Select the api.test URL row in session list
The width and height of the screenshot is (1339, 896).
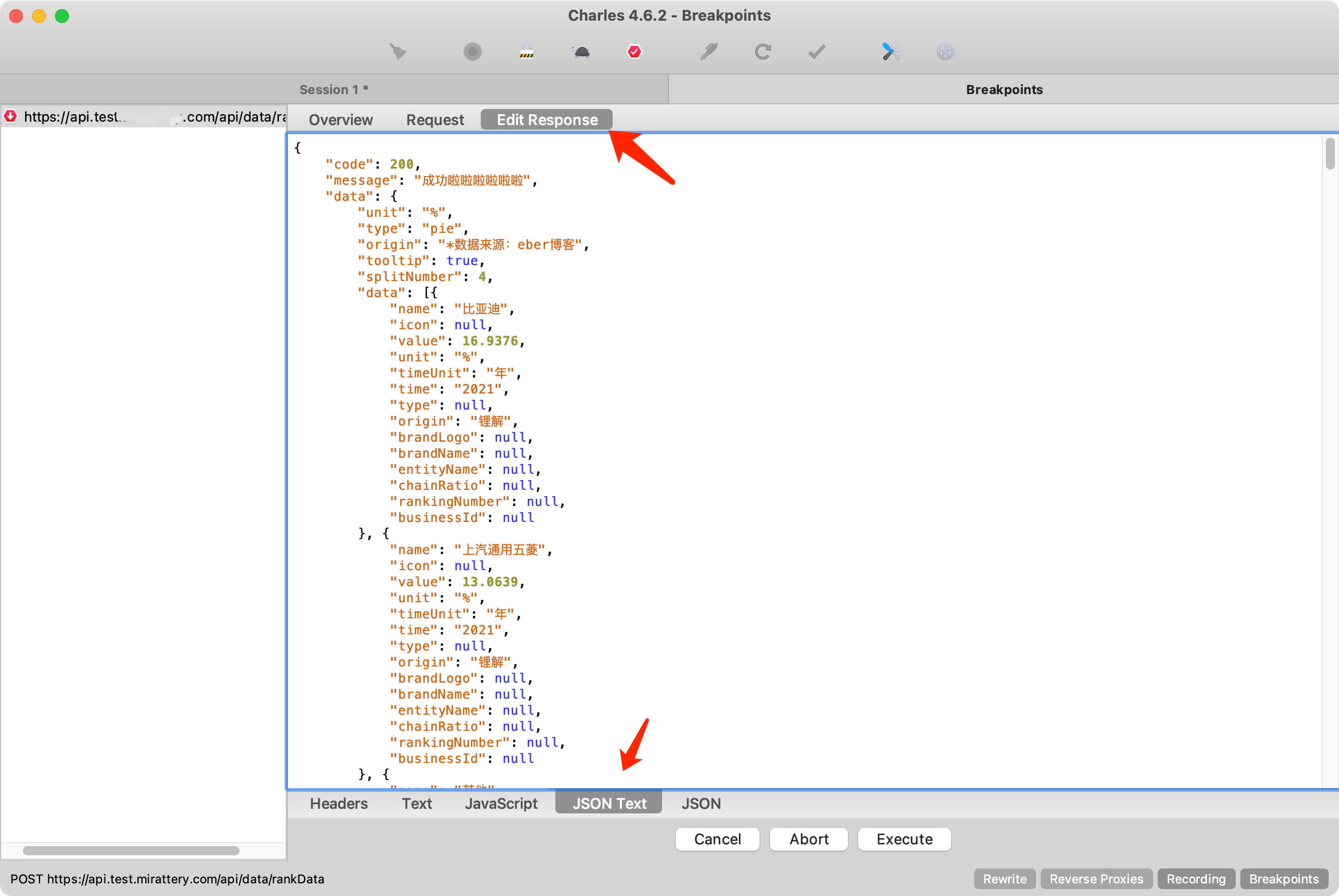(143, 116)
